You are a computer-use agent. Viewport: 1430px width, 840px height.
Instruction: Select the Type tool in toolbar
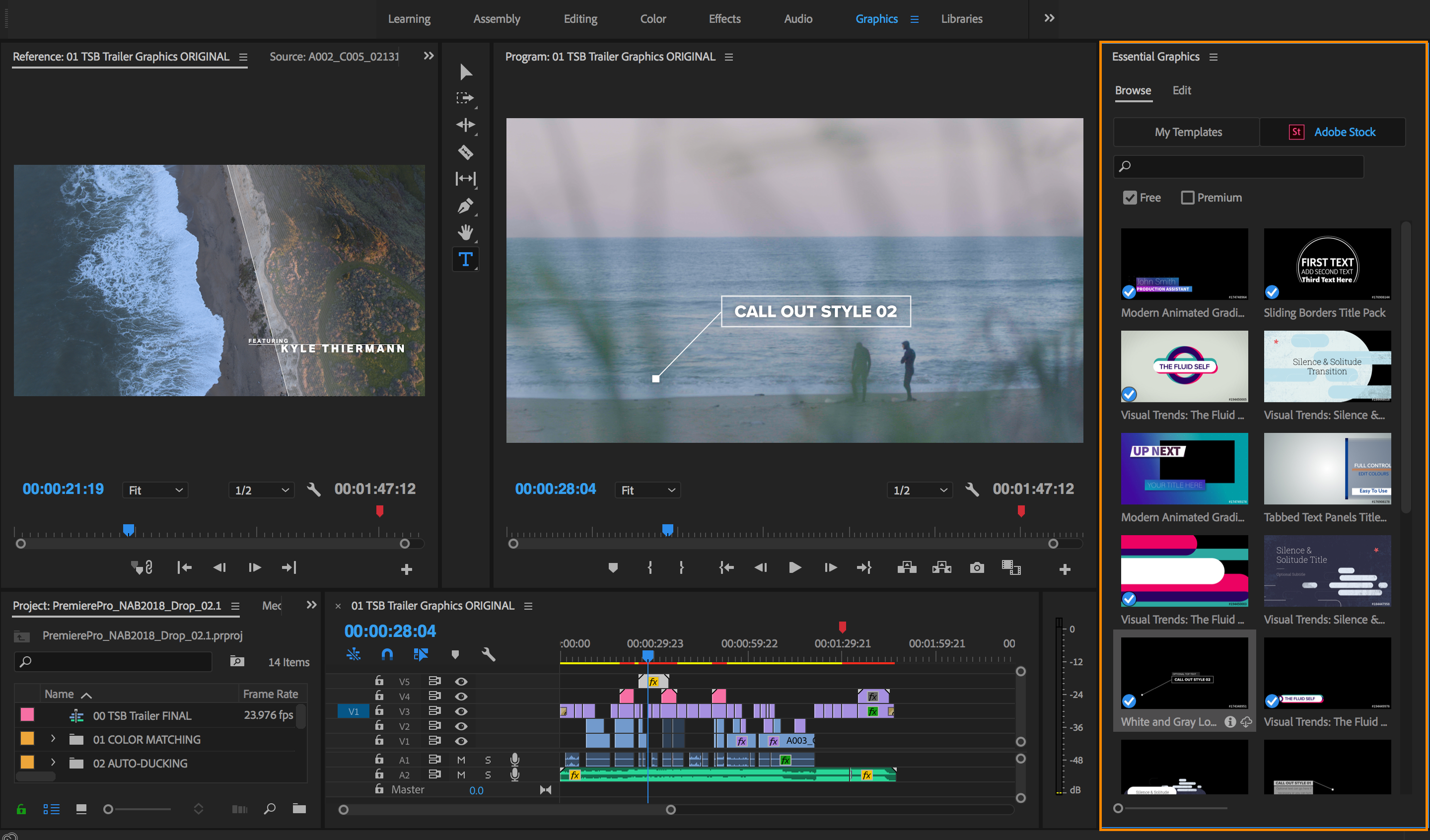click(468, 259)
